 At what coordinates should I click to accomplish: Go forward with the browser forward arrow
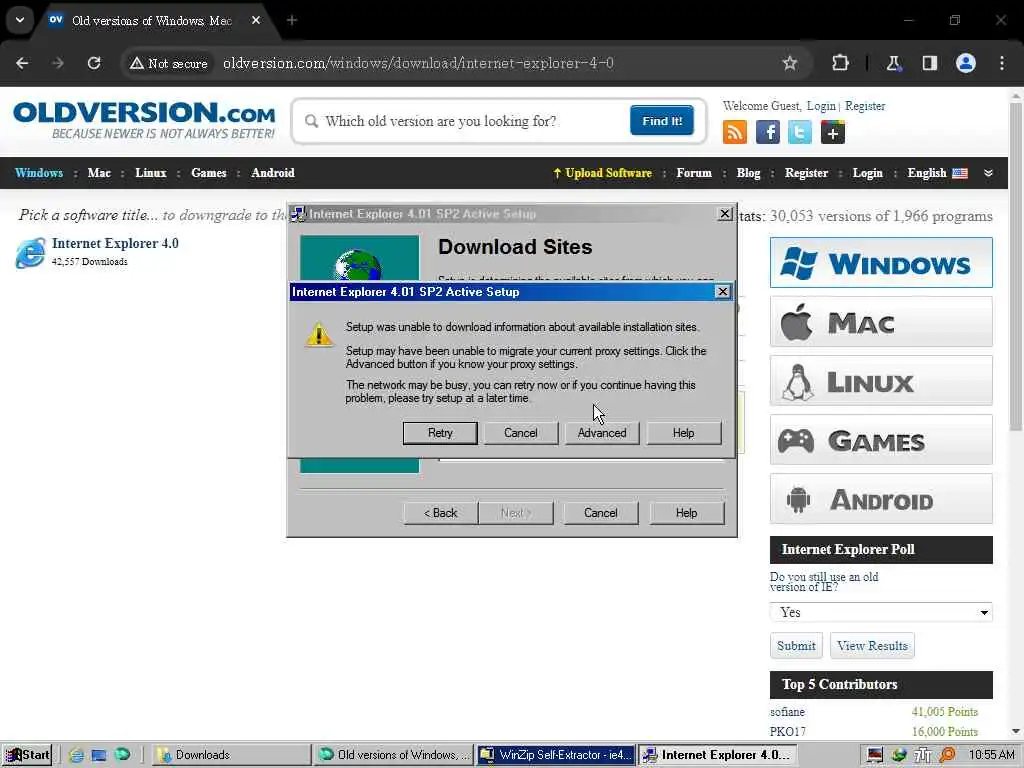[x=58, y=63]
